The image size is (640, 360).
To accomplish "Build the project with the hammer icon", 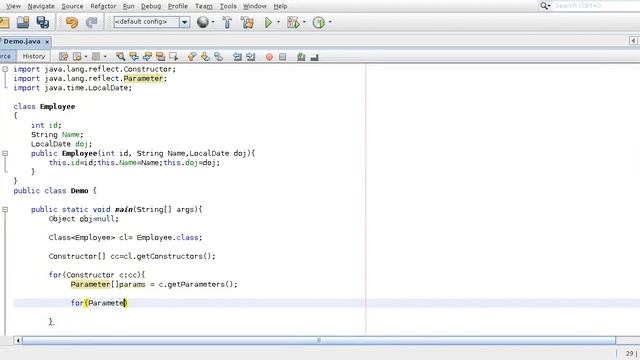I will [x=227, y=22].
